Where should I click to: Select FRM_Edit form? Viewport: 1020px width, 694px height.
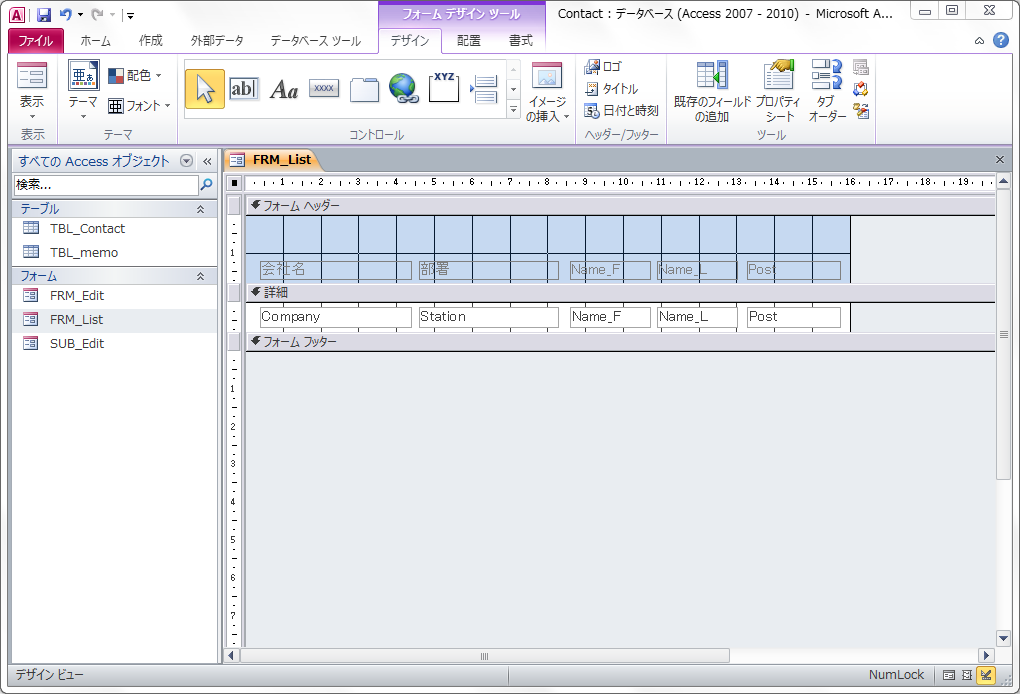coord(114,295)
